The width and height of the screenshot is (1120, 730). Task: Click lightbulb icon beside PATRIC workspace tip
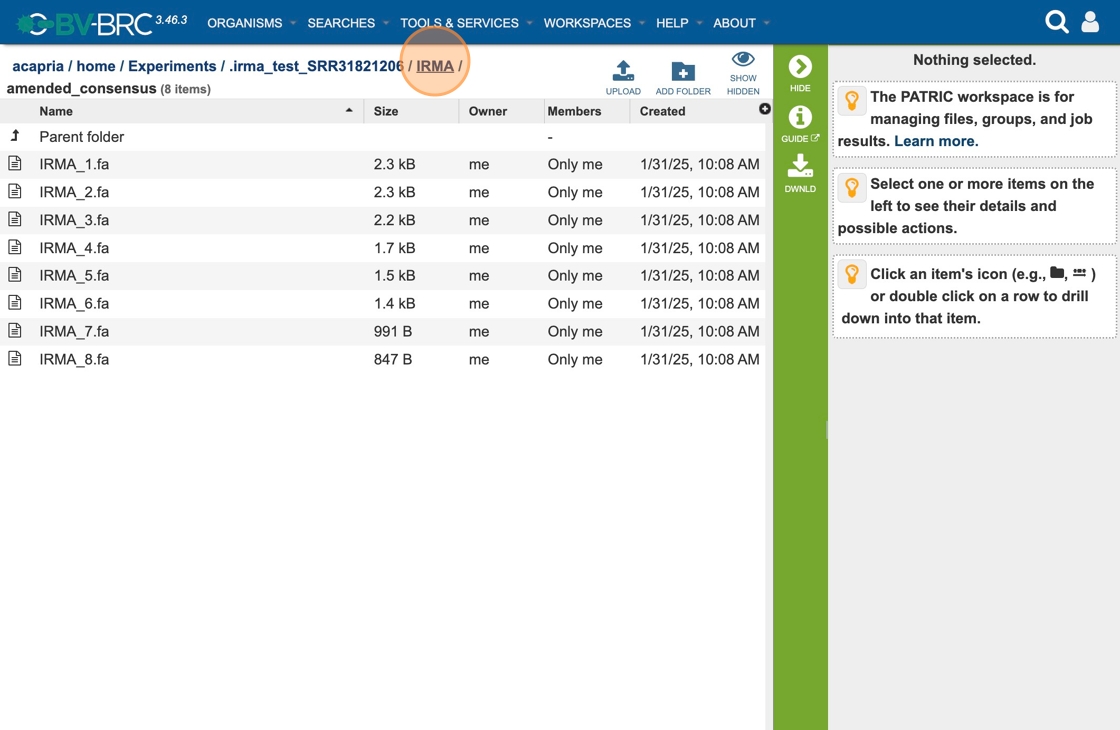click(x=851, y=100)
